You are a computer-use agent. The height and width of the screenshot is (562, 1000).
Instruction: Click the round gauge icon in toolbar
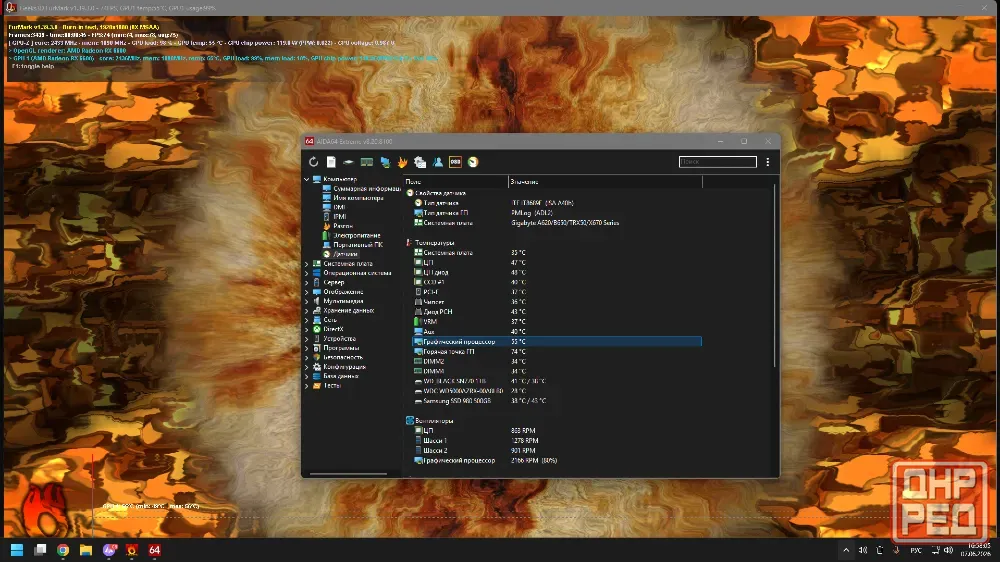473,162
